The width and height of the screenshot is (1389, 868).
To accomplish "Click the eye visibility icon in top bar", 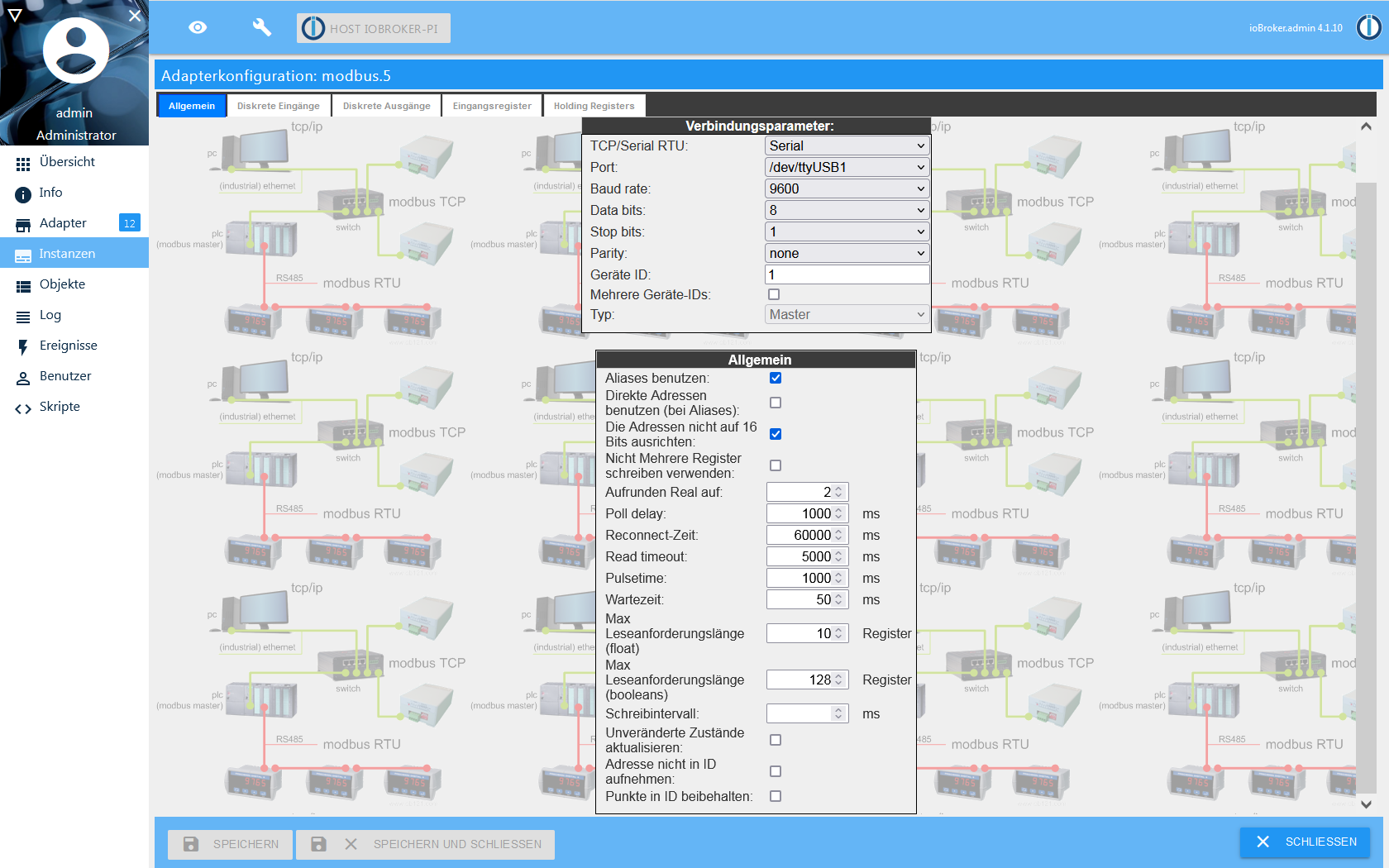I will [198, 27].
